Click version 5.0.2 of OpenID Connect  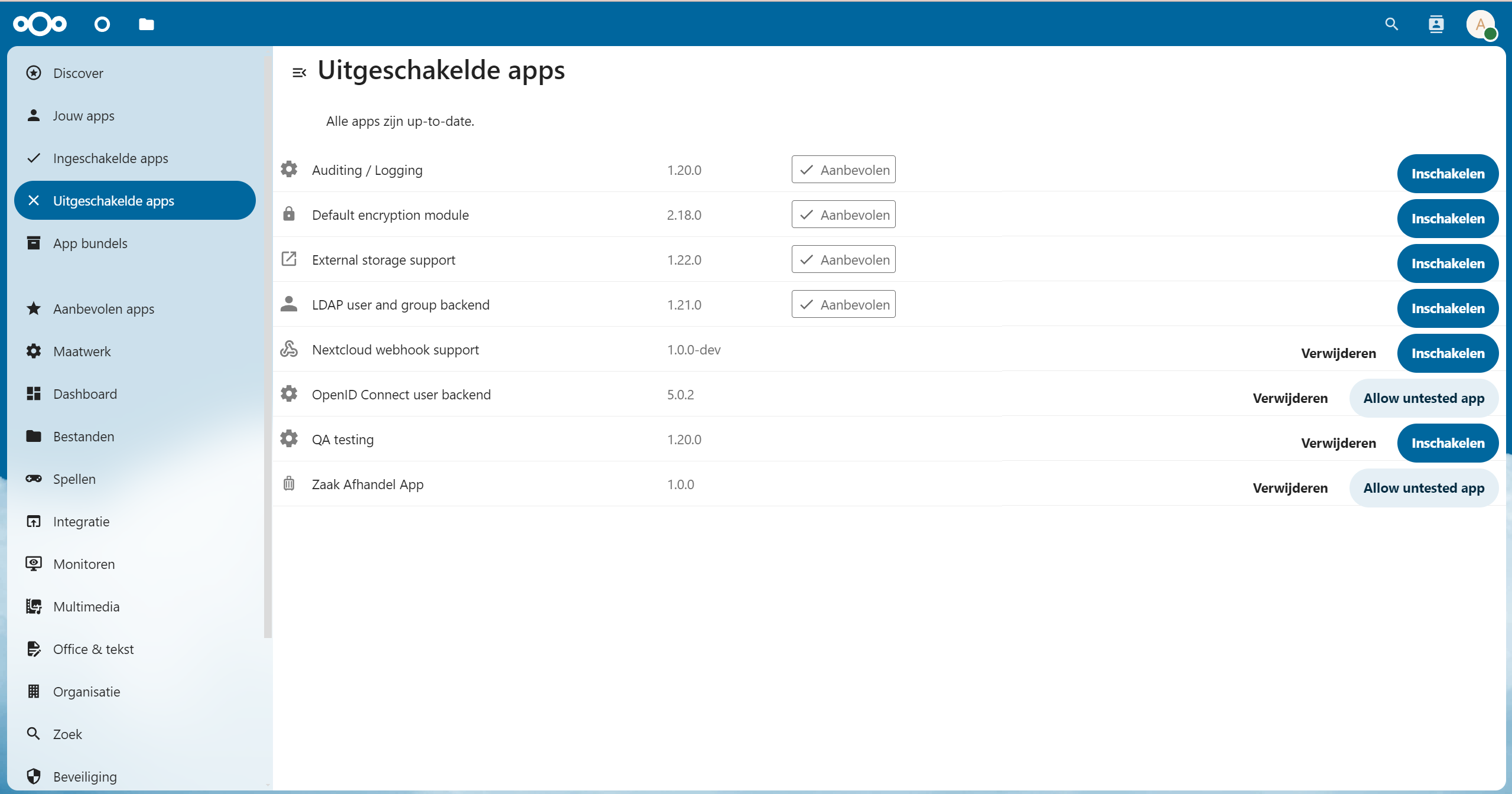681,395
